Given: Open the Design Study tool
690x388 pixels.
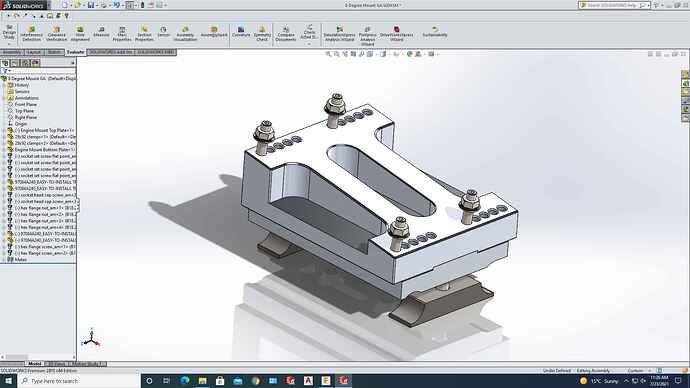Looking at the screenshot, I should coord(9,32).
